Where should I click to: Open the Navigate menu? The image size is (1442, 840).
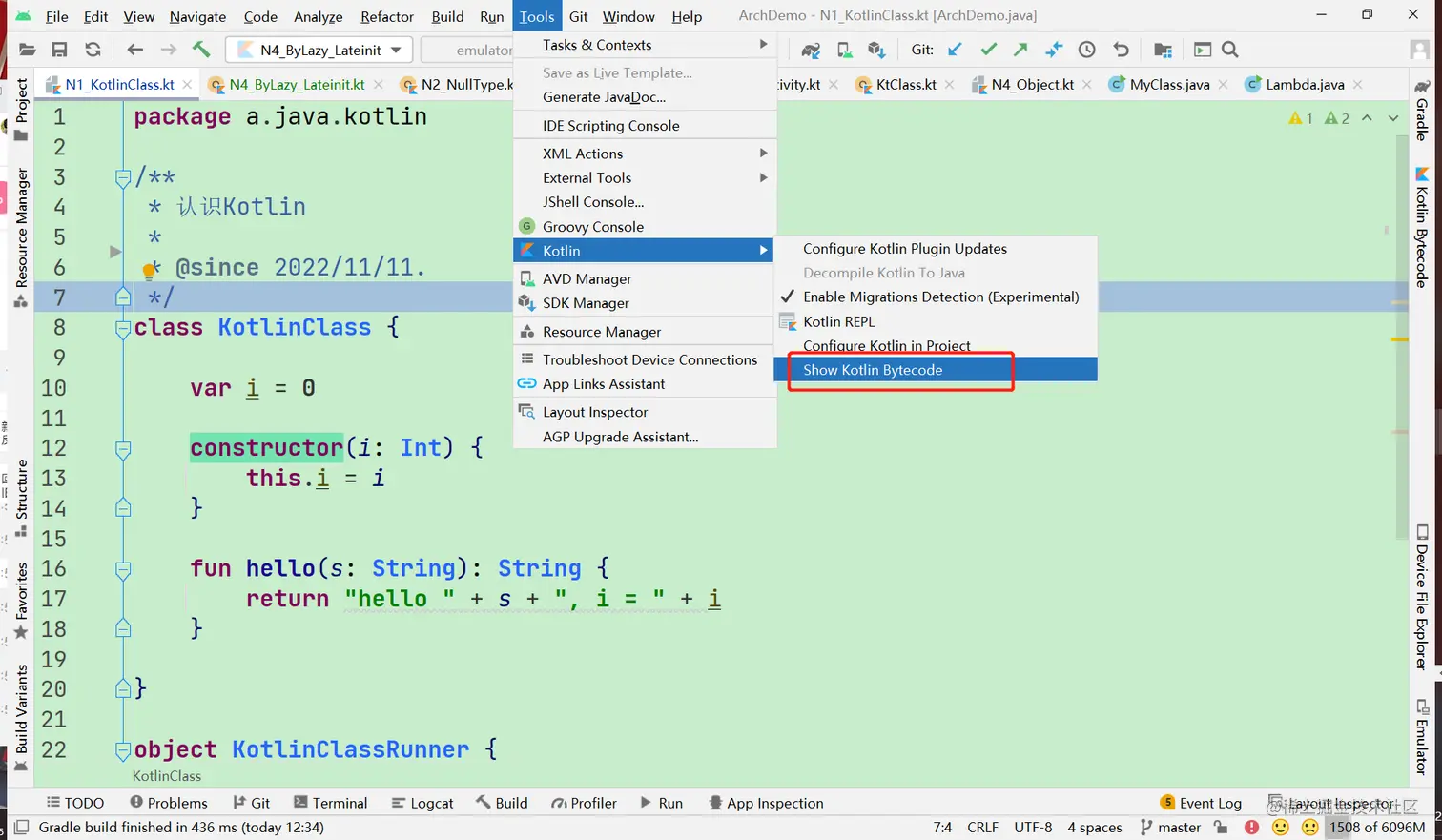click(197, 16)
